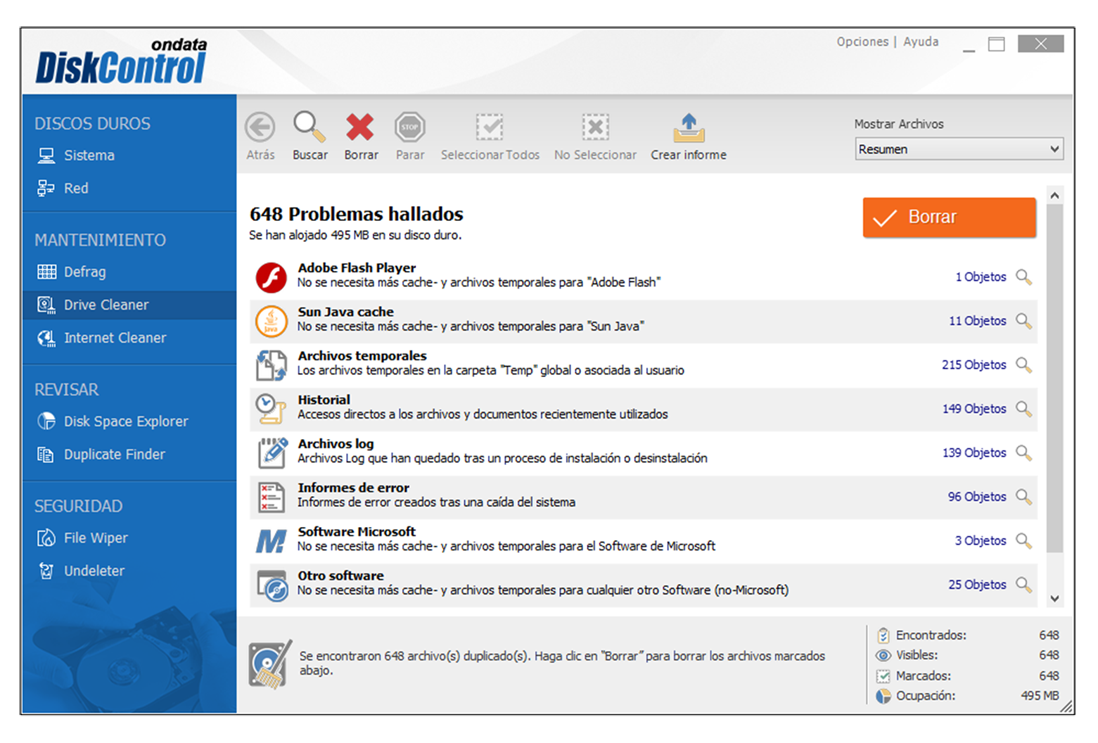Open the 215 Objetos link
This screenshot has width=1098, height=743.
point(973,365)
